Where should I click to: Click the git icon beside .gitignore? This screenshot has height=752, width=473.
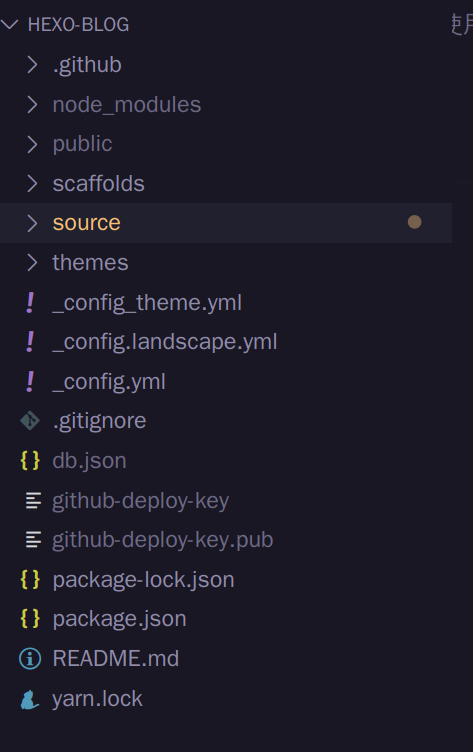pos(30,421)
